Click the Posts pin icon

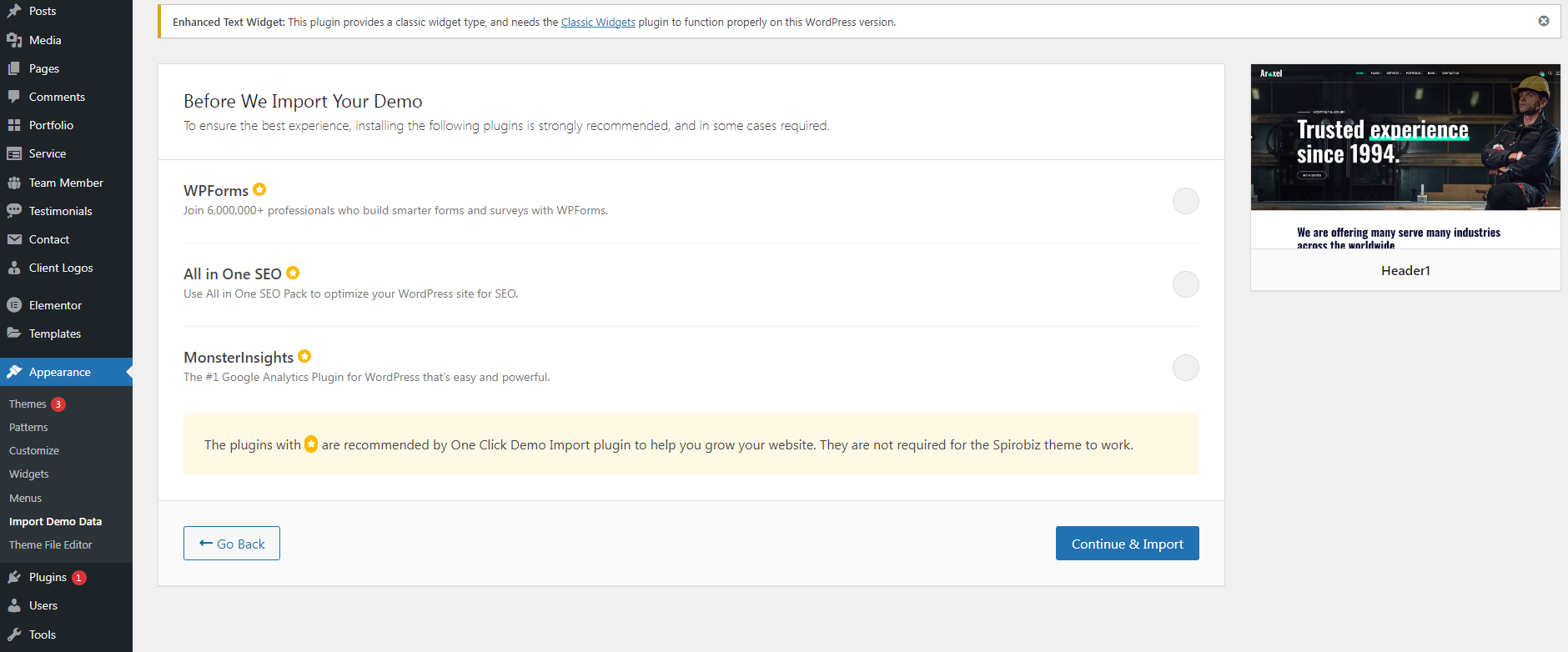[x=14, y=11]
